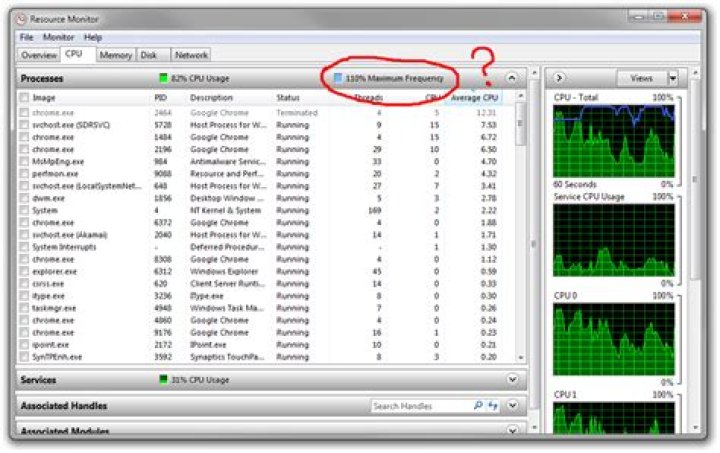Click the Resource Monitor title bar icon
Image resolution: width=720 pixels, height=453 pixels.
click(x=21, y=19)
